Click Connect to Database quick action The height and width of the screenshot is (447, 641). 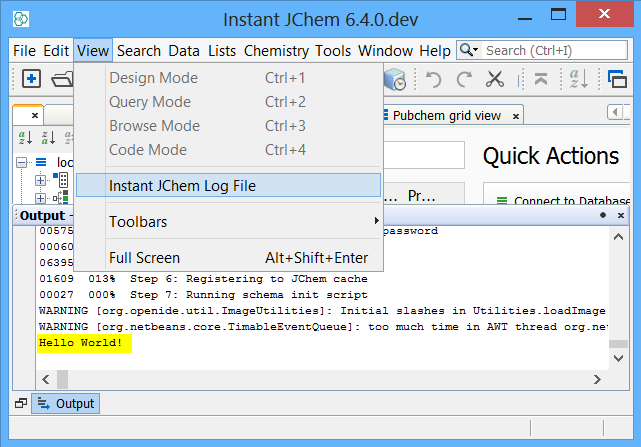pos(565,201)
